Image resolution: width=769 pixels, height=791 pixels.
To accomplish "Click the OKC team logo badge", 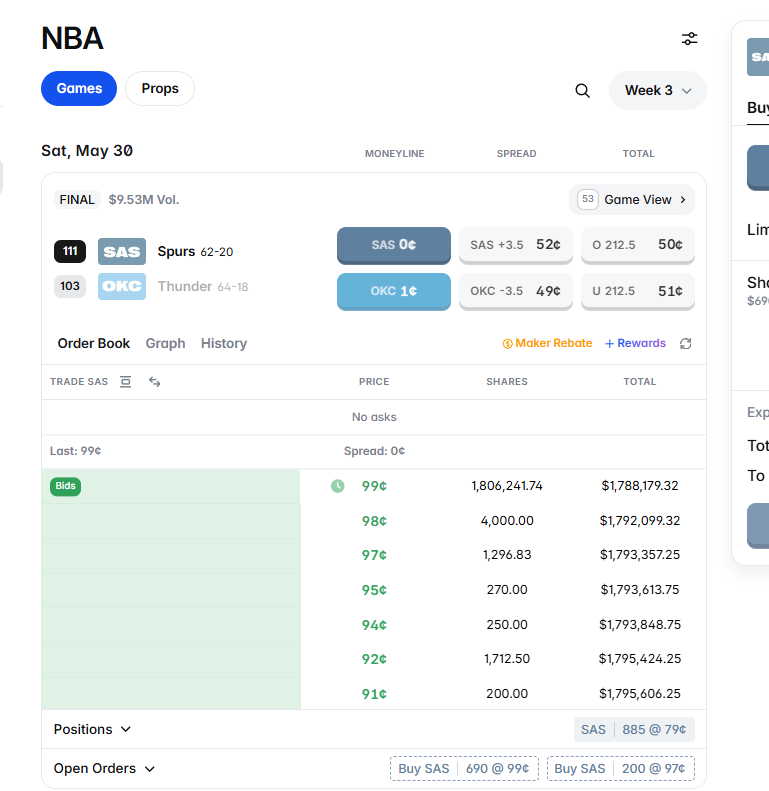I will (x=122, y=287).
